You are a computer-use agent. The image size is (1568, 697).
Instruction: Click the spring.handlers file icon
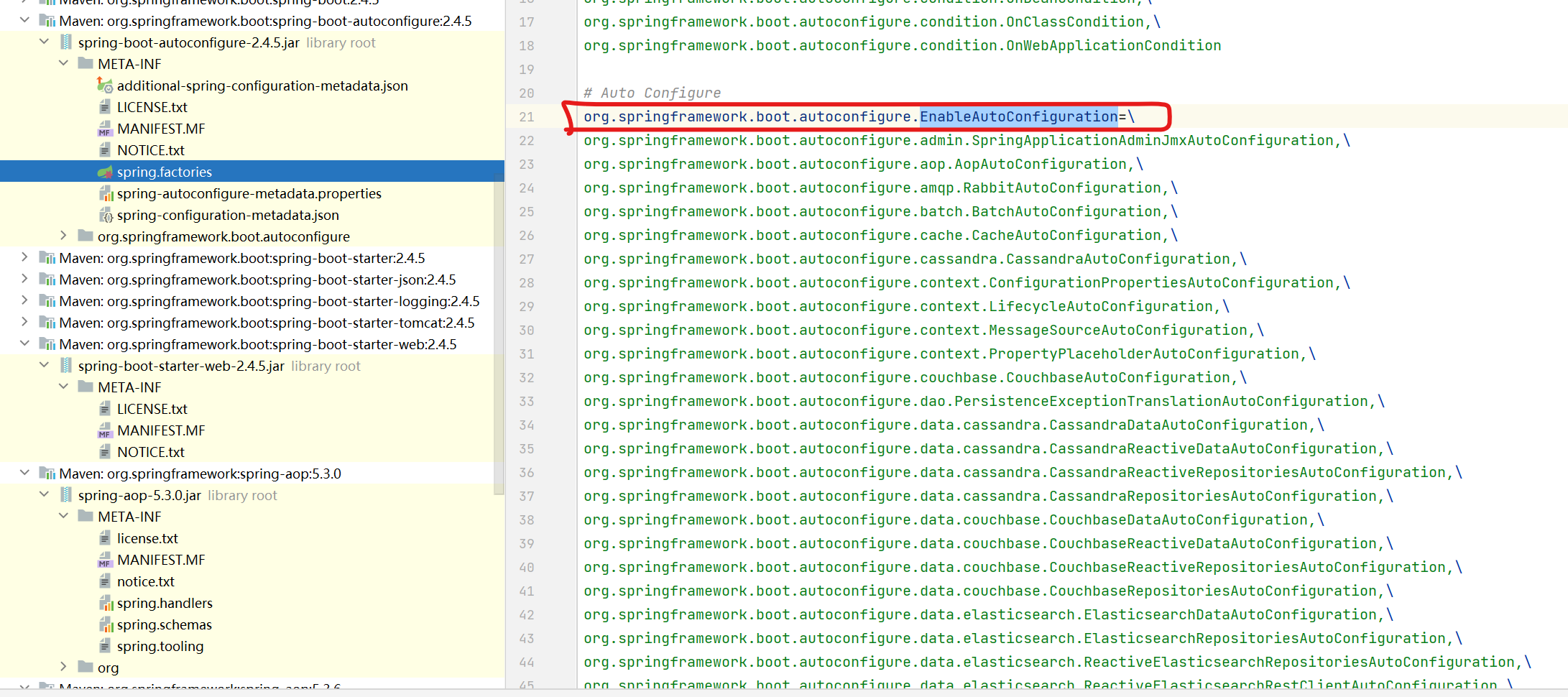click(106, 603)
